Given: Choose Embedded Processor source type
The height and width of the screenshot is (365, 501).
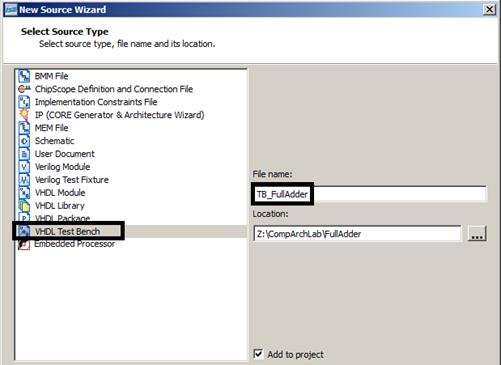Looking at the screenshot, I should point(74,244).
